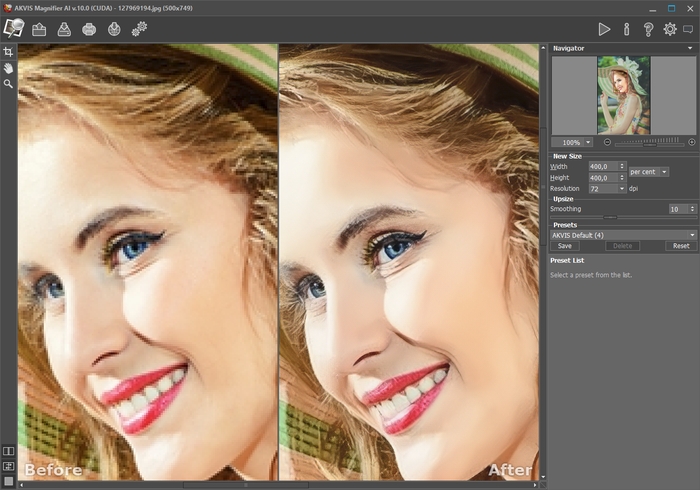Open an image file from toolbar
Image resolution: width=700 pixels, height=490 pixels.
click(39, 29)
